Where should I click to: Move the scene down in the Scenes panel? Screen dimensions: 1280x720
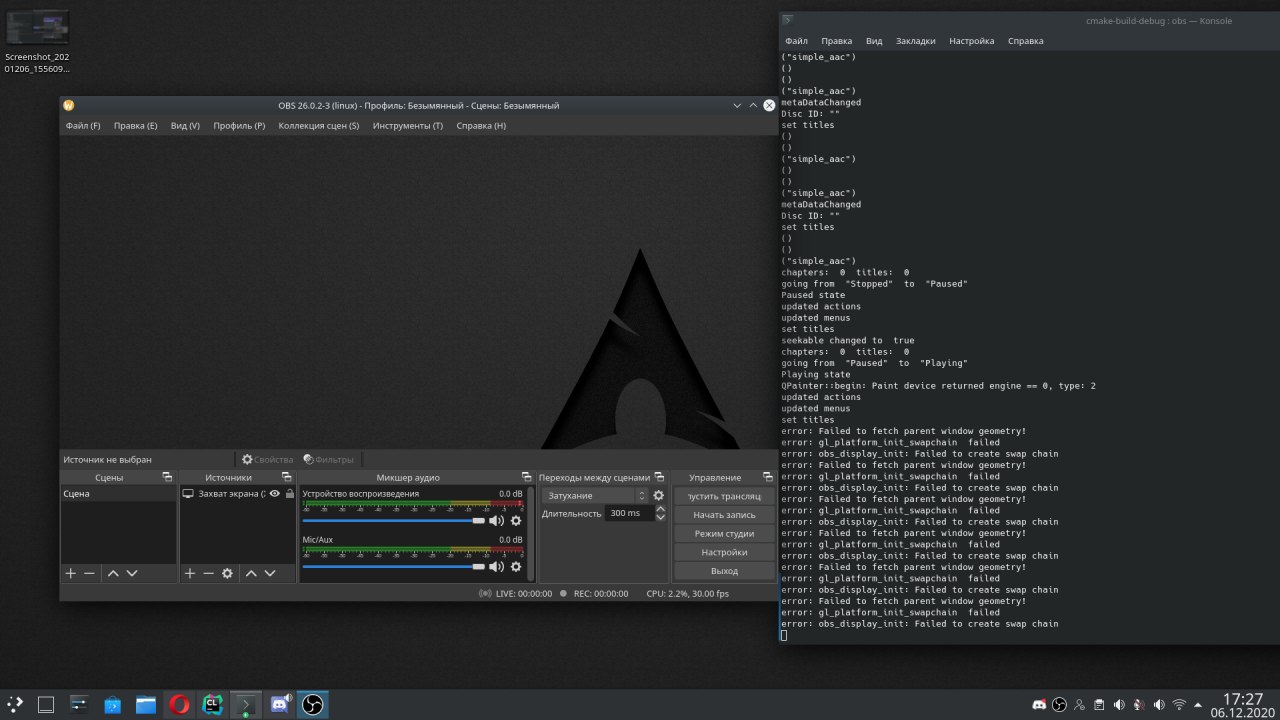click(x=132, y=573)
